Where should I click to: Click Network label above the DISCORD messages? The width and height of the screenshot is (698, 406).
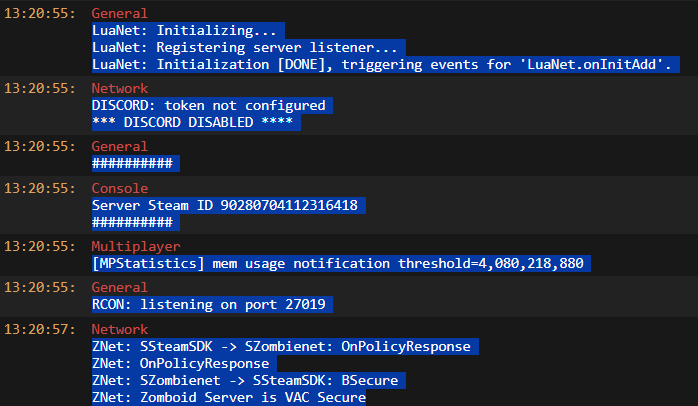[x=119, y=88]
